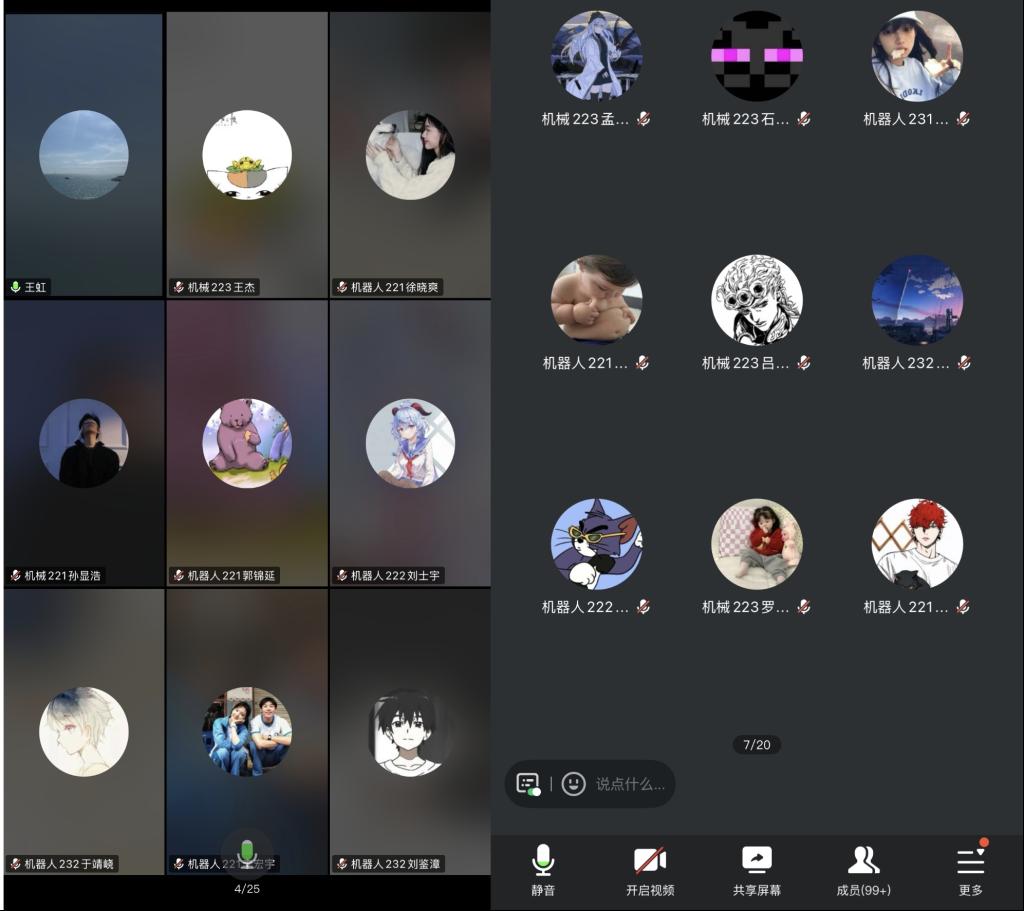Start screen sharing with 共享屏幕
1024x911 pixels.
point(757,867)
